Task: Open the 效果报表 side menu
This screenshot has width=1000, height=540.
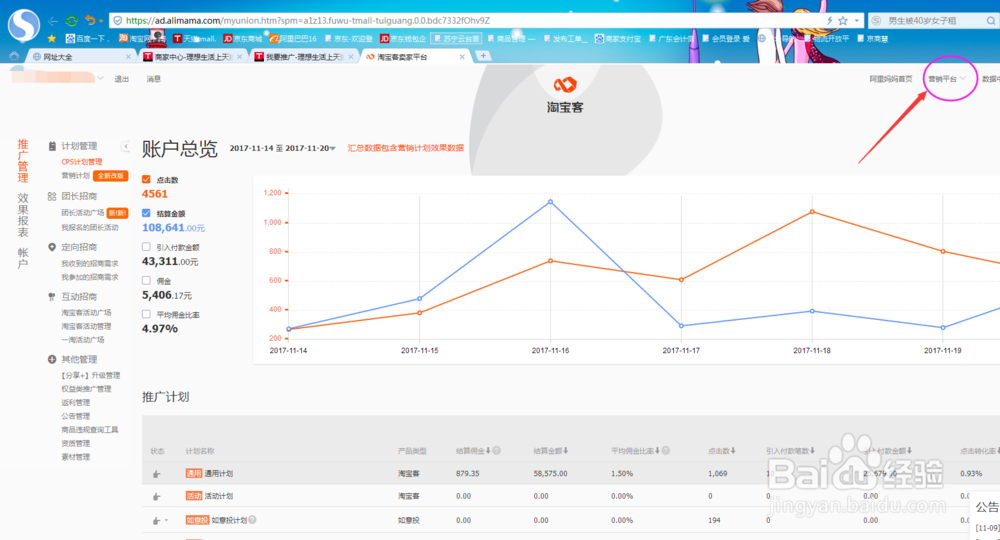Action: pyautogui.click(x=23, y=214)
